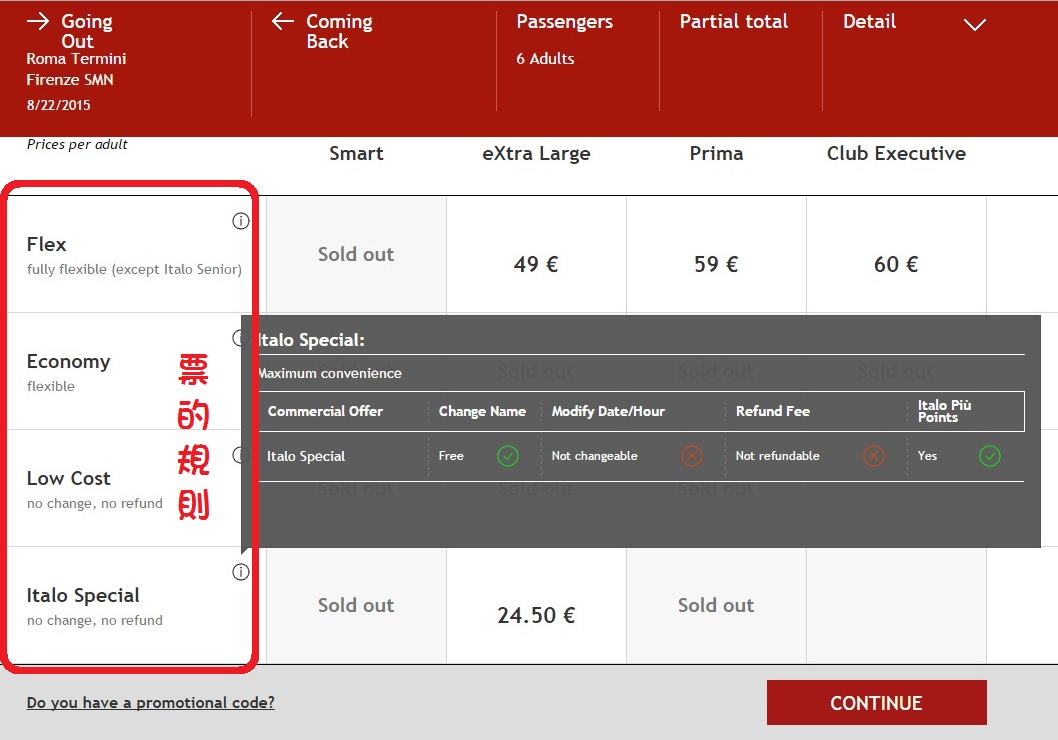Click the 'Prices per adult' note
This screenshot has height=740, width=1058.
tap(77, 144)
